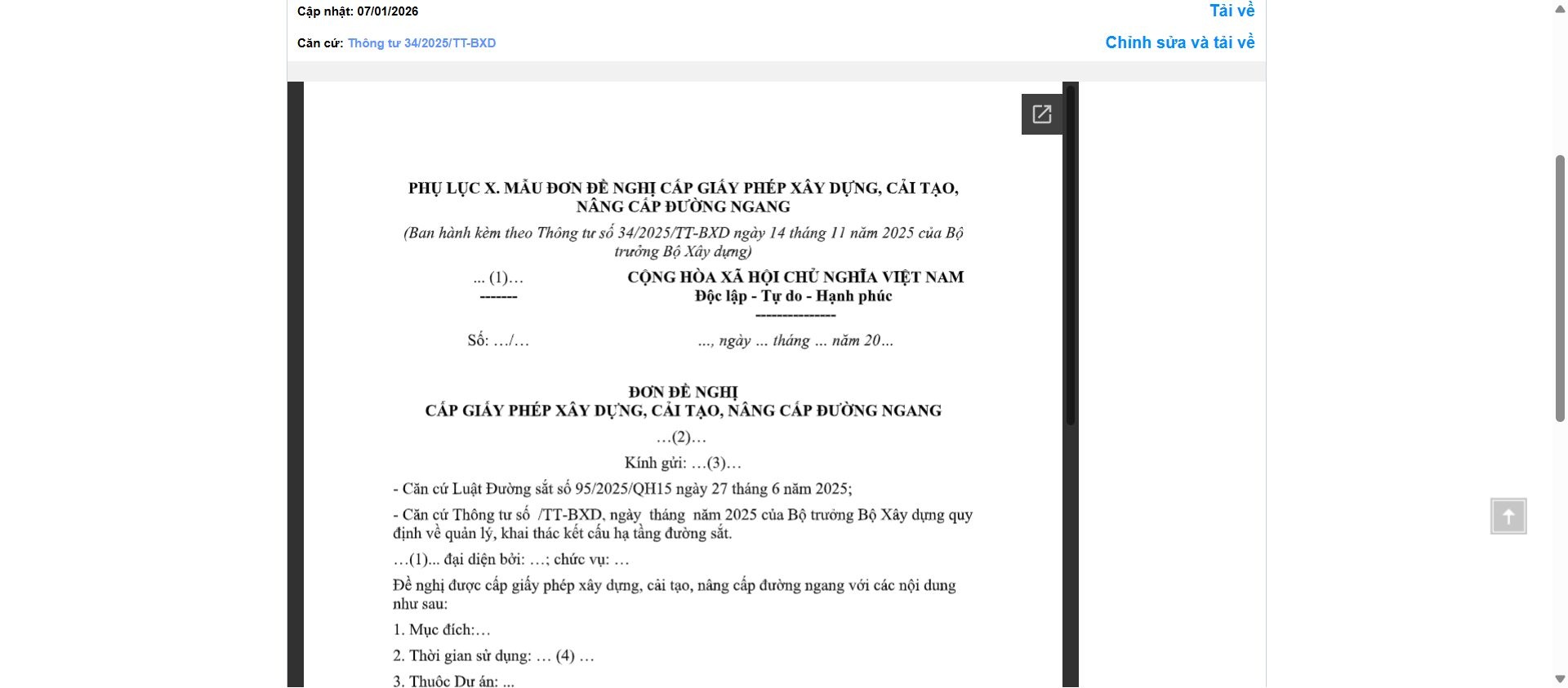Click the label 'Căn cứ:'
Screen dimensions: 1568x688
[320, 43]
